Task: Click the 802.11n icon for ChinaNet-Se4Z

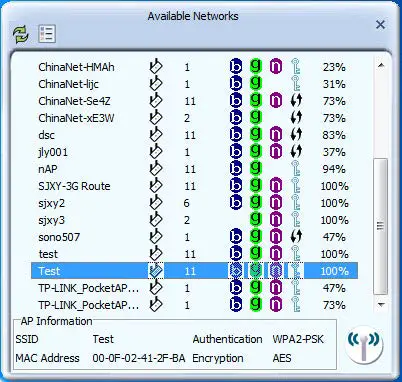Action: [x=276, y=101]
